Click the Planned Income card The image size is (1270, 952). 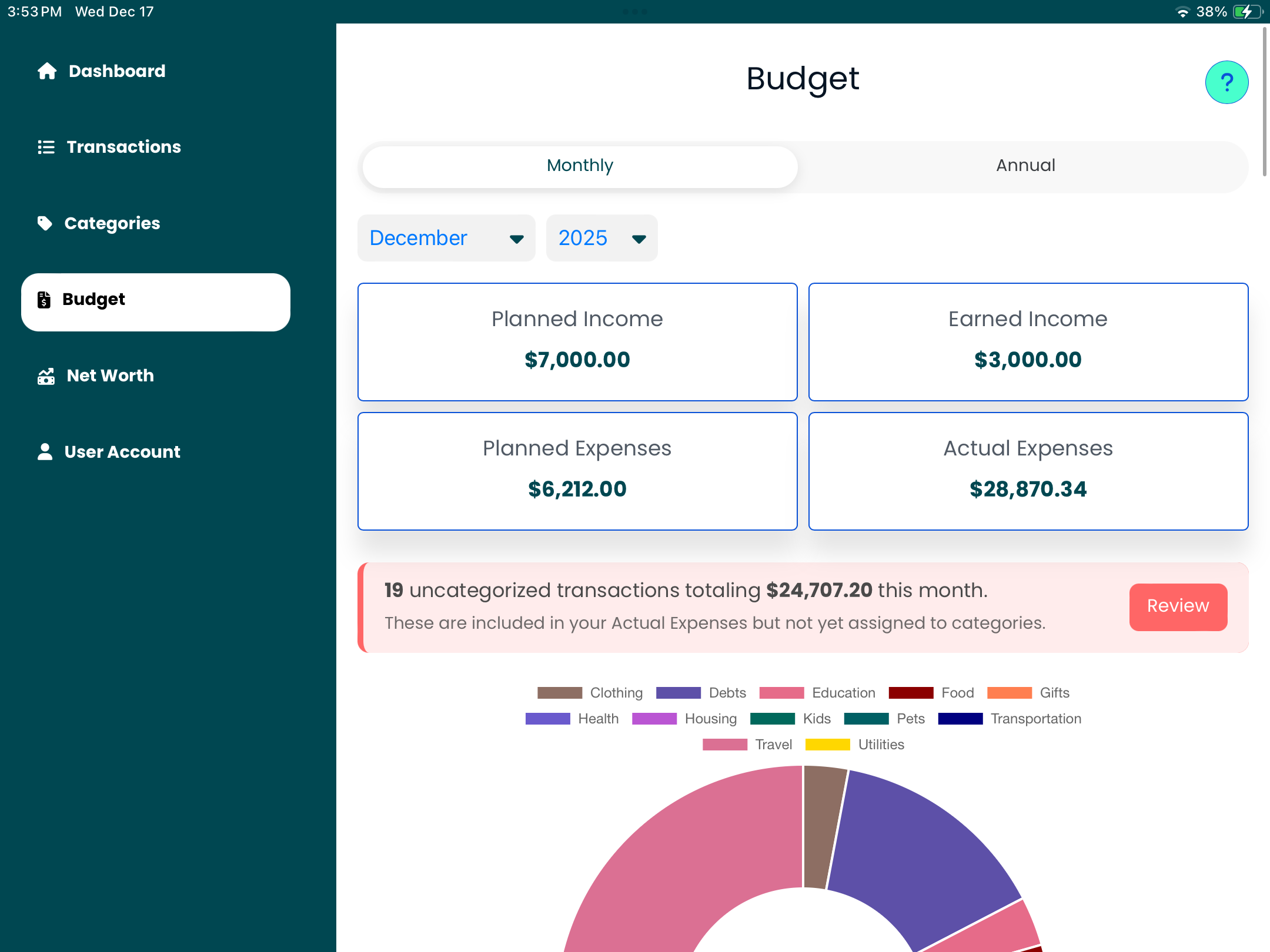click(577, 342)
